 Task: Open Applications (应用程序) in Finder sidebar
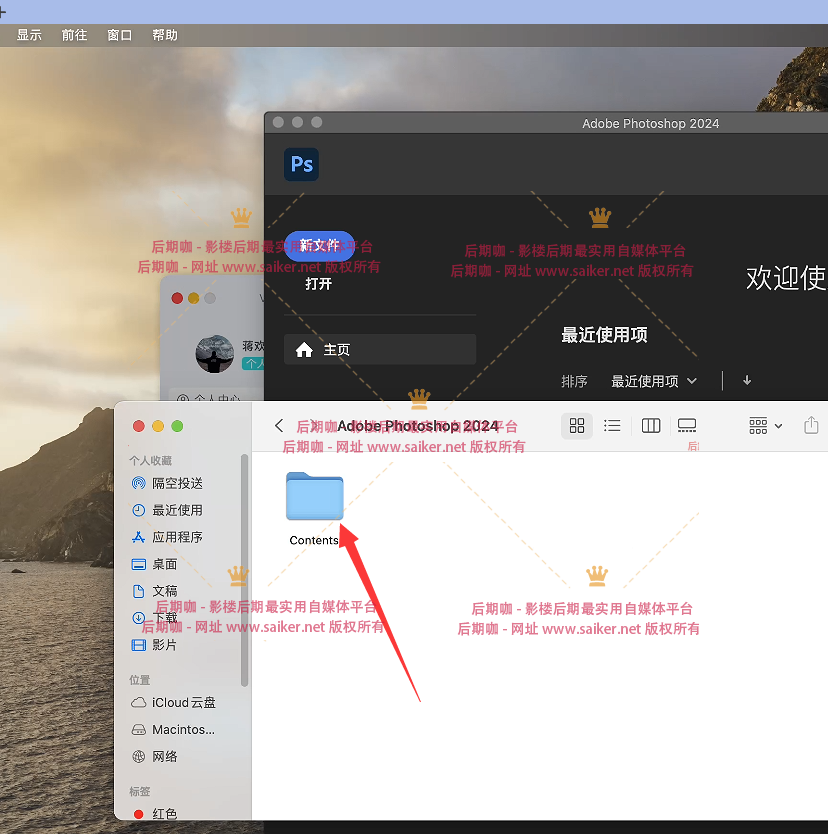168,537
